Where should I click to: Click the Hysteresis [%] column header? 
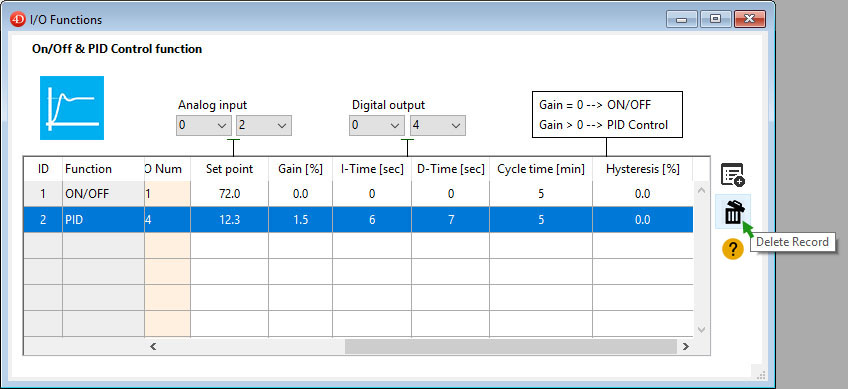coord(642,169)
